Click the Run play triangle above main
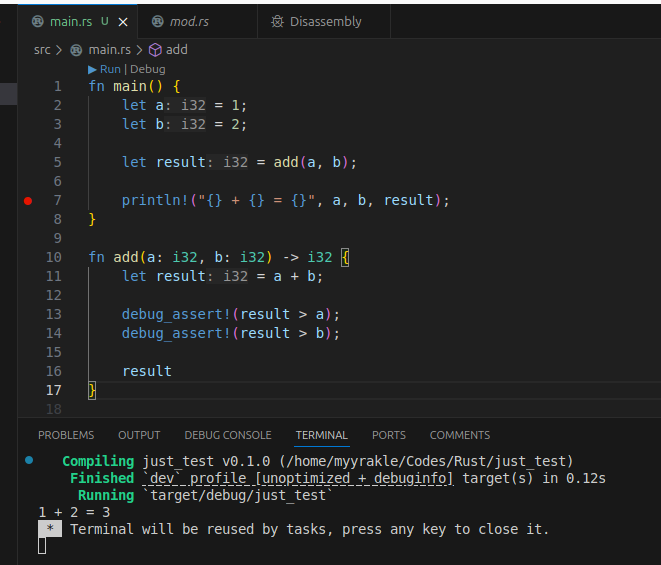The image size is (661, 565). click(x=93, y=69)
